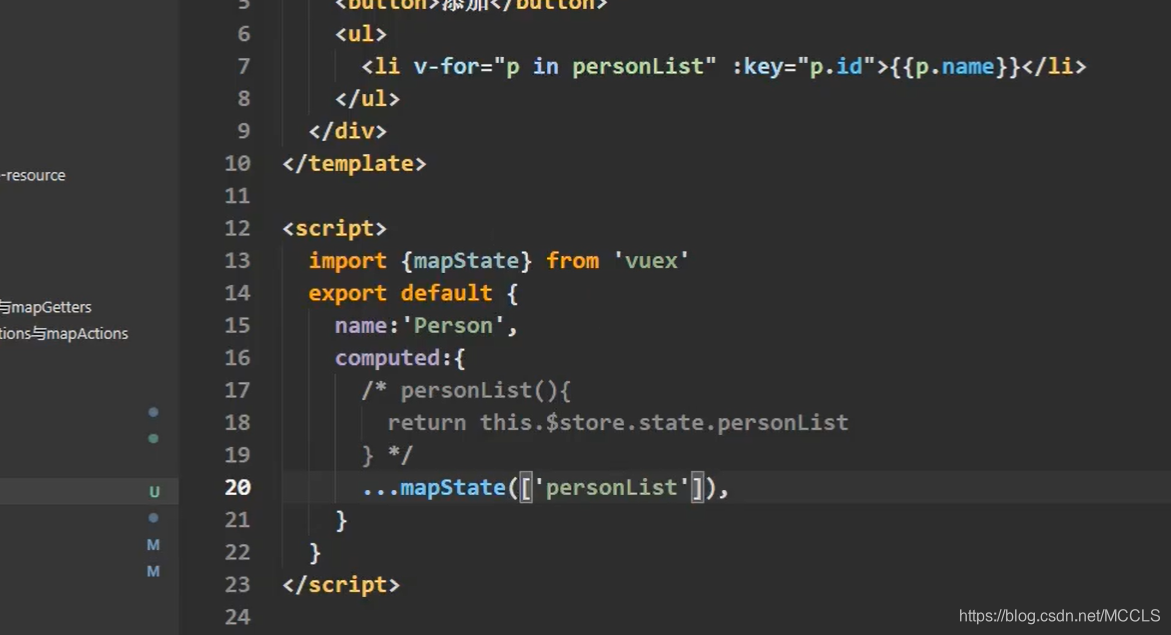Screen dimensions: 1171x635
Task: Click the closing </script> tag
Action: pos(341,585)
